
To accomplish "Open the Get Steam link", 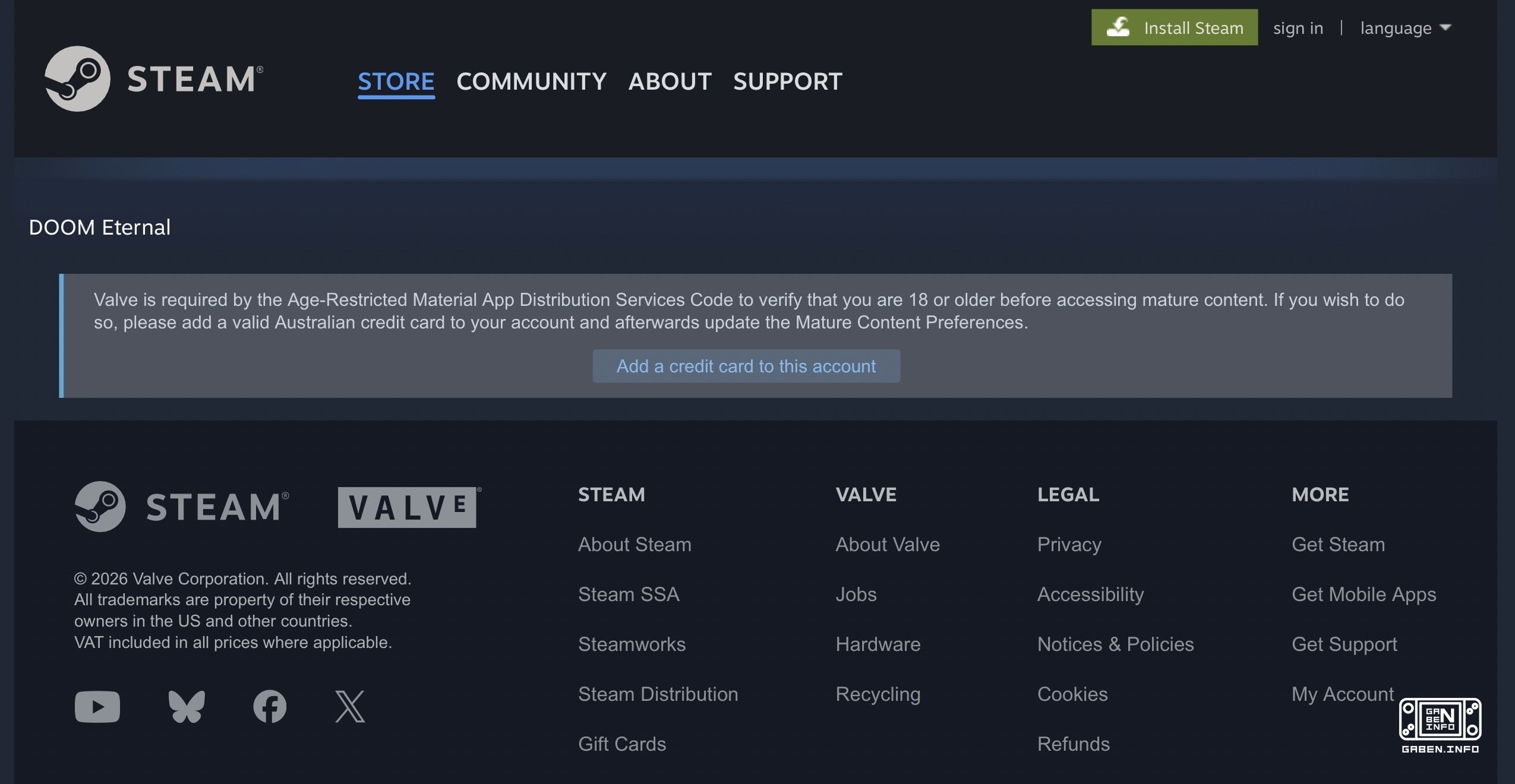I will coord(1338,544).
